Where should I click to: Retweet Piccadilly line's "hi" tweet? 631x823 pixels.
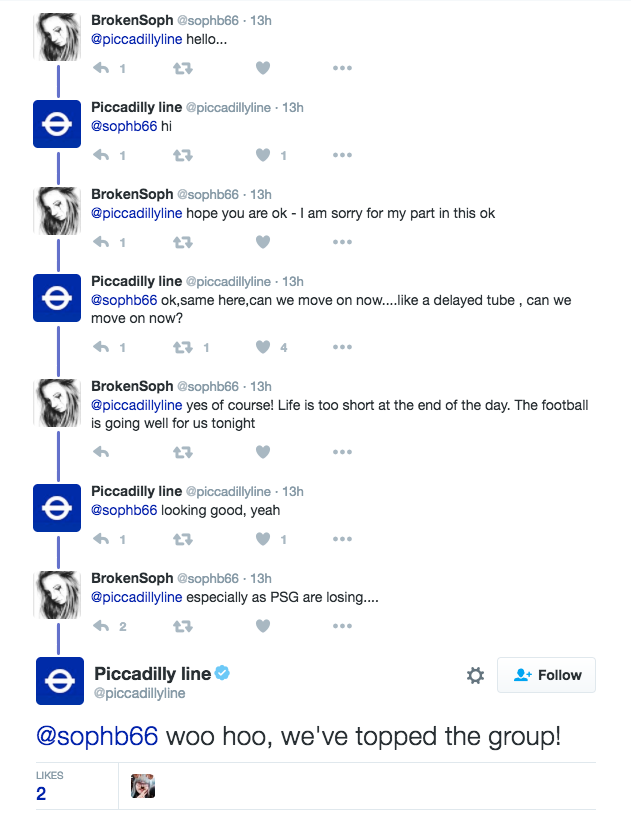183,155
